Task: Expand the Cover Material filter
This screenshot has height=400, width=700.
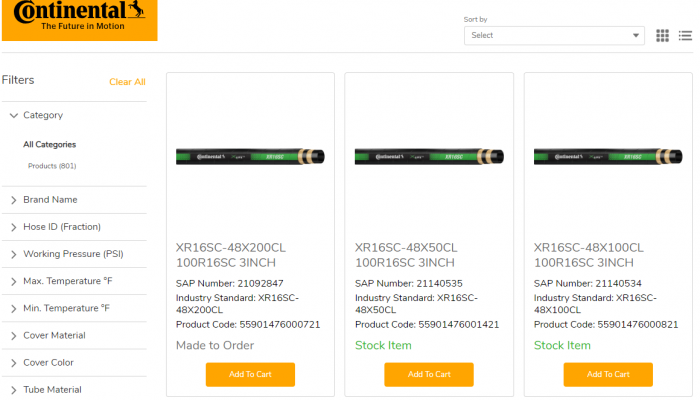Action: [54, 335]
